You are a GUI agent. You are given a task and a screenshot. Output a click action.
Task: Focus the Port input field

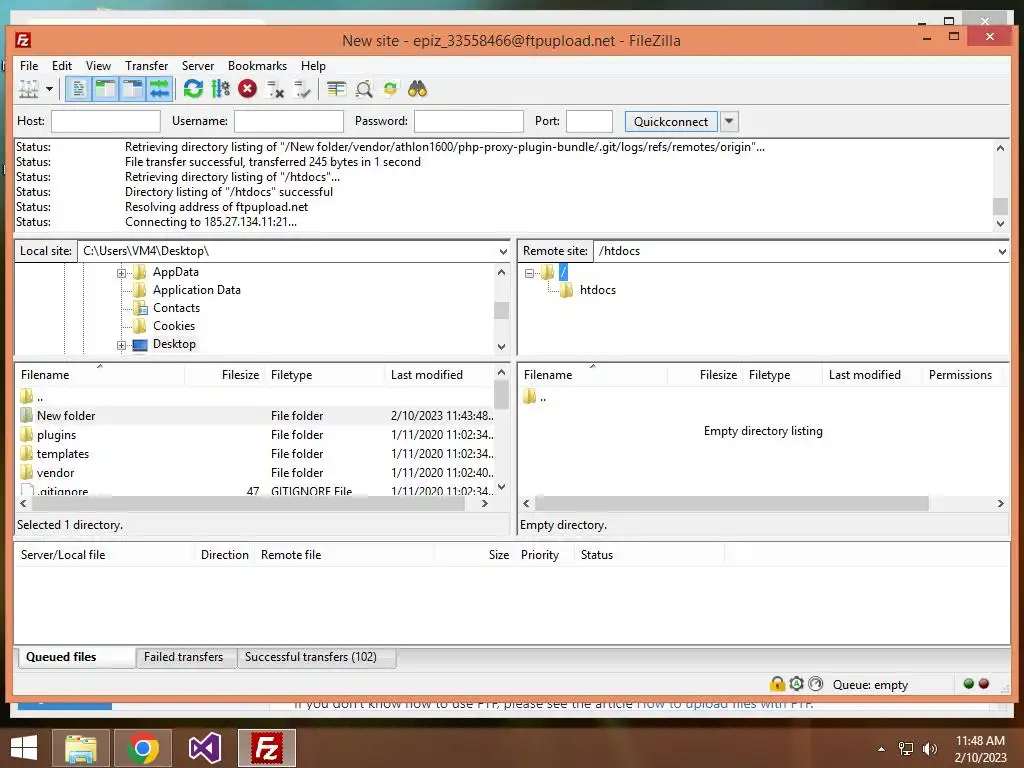[x=589, y=121]
